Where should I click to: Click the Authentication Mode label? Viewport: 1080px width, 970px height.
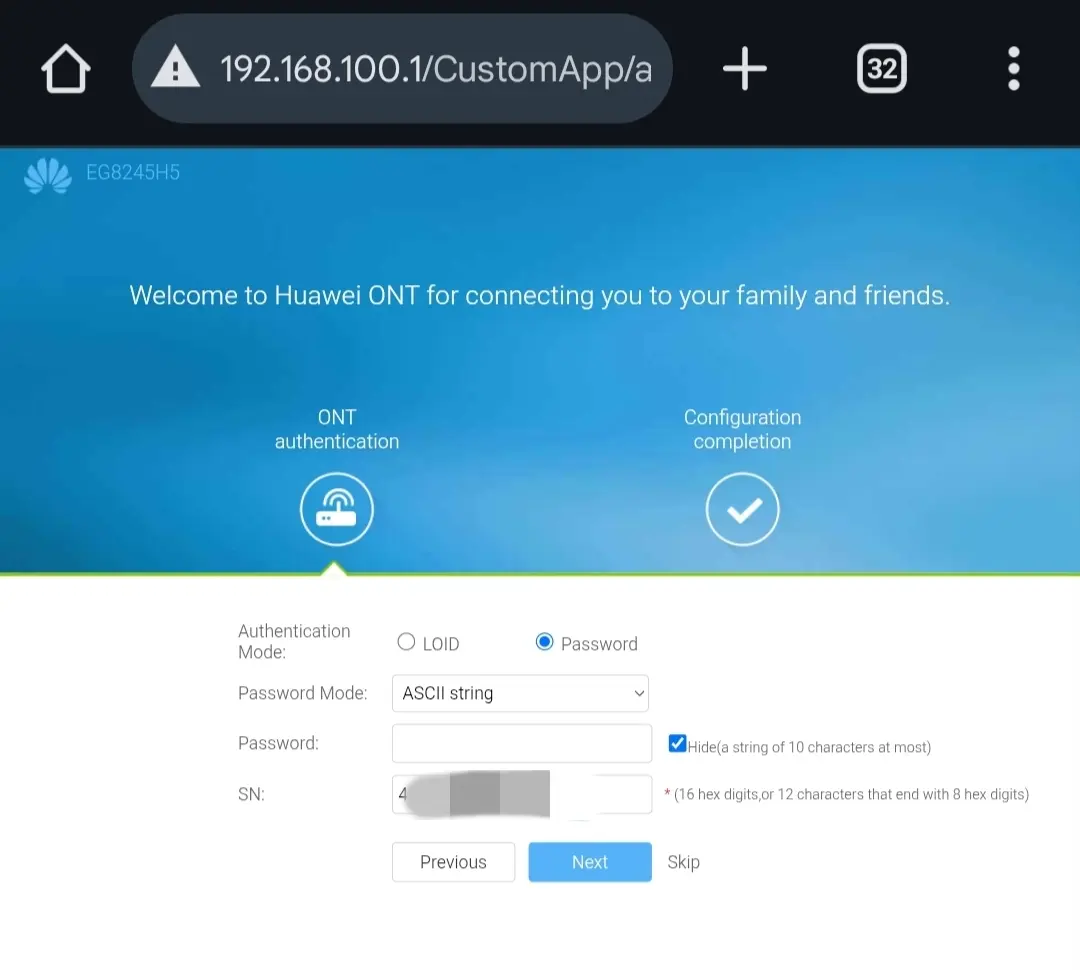pyautogui.click(x=294, y=641)
